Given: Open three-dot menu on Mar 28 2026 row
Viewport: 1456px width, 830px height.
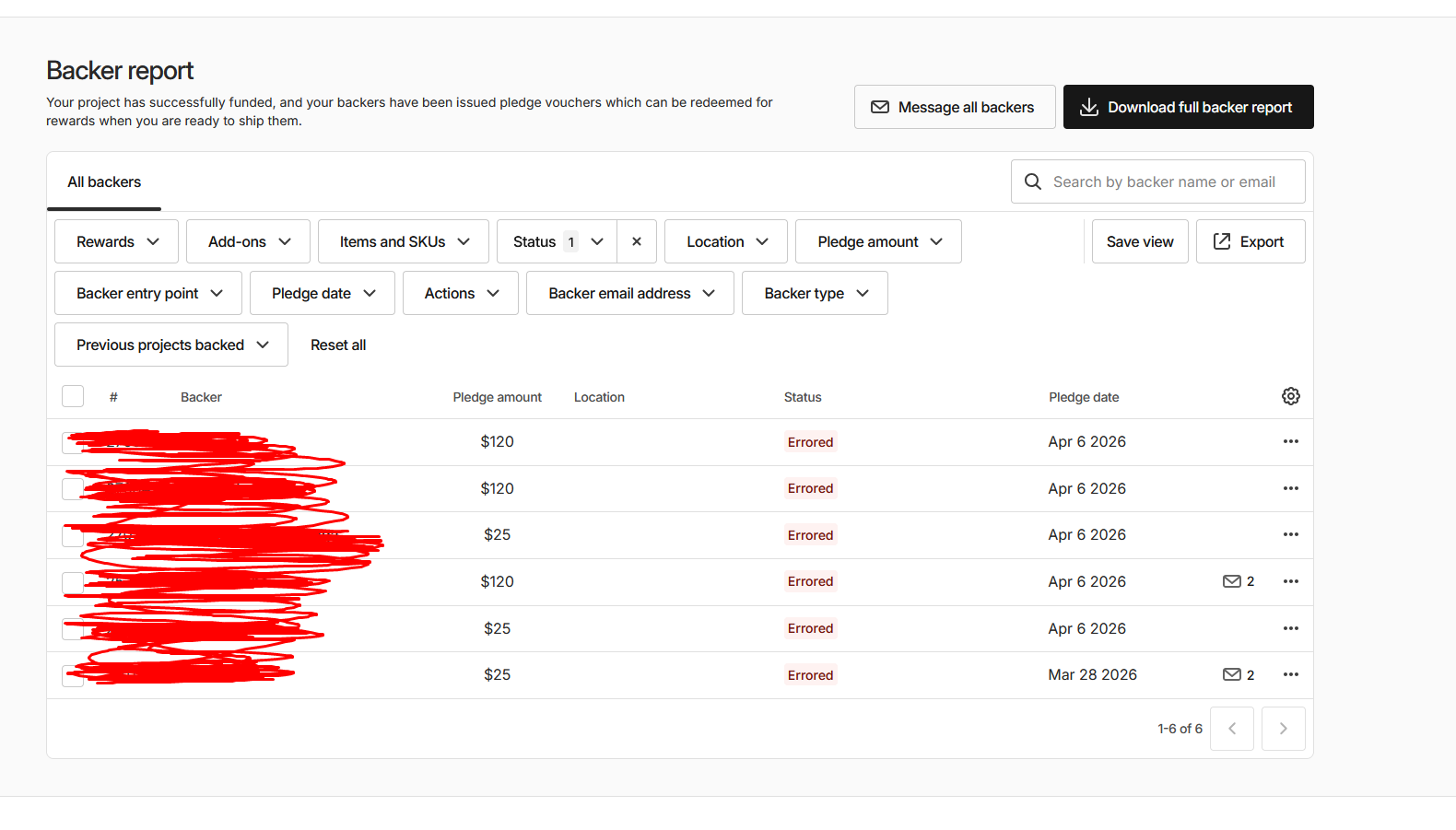Looking at the screenshot, I should pos(1290,674).
